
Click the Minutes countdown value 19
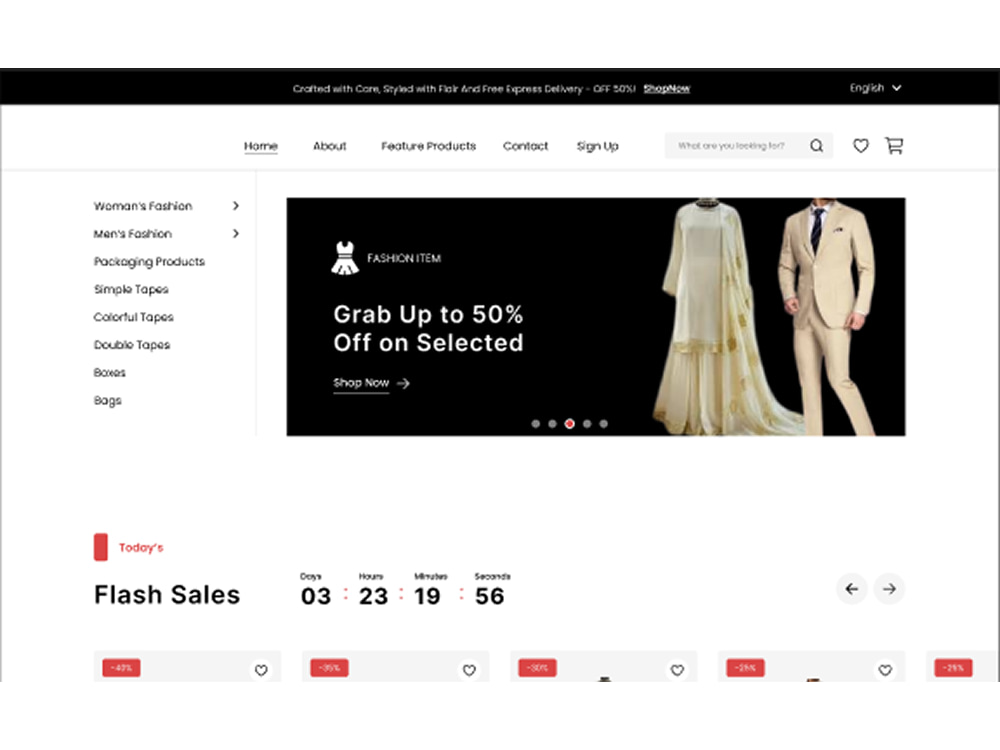[x=427, y=596]
